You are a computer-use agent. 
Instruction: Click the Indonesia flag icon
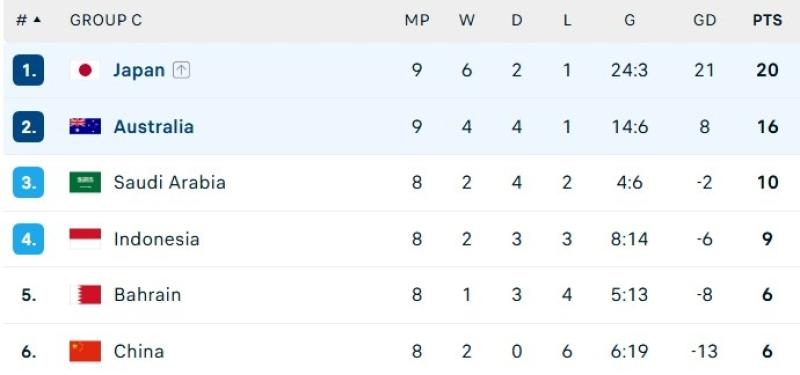point(85,239)
